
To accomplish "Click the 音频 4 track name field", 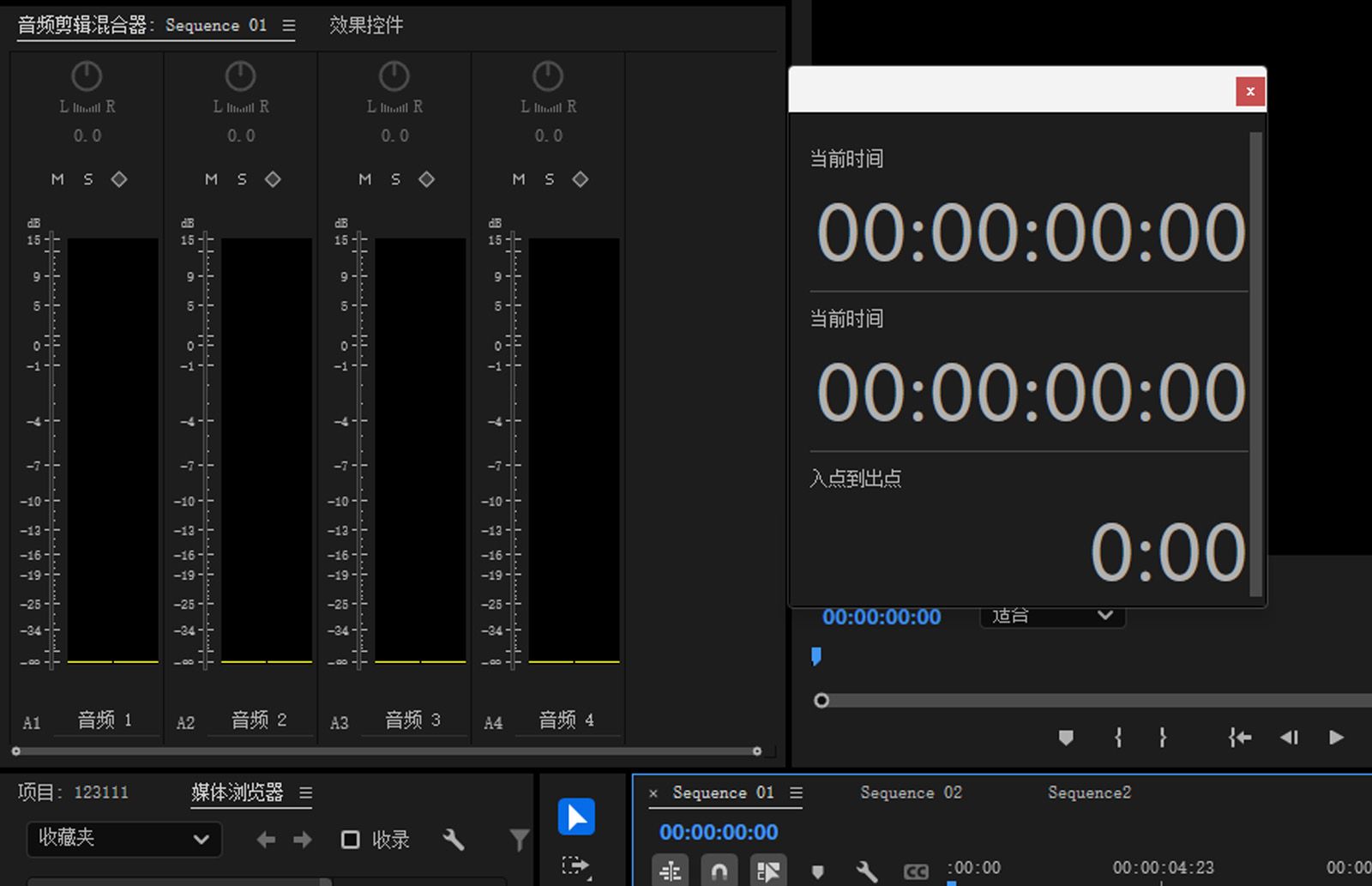I will [x=566, y=720].
